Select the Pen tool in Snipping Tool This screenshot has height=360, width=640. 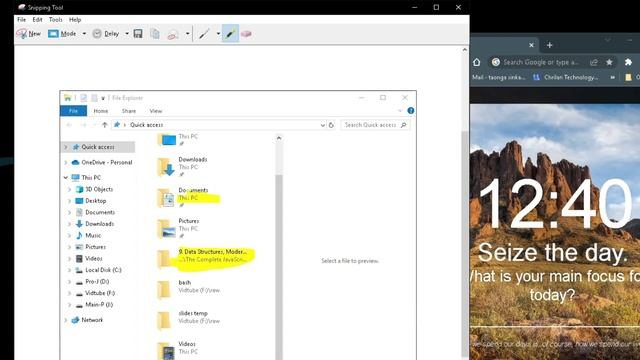coord(204,34)
